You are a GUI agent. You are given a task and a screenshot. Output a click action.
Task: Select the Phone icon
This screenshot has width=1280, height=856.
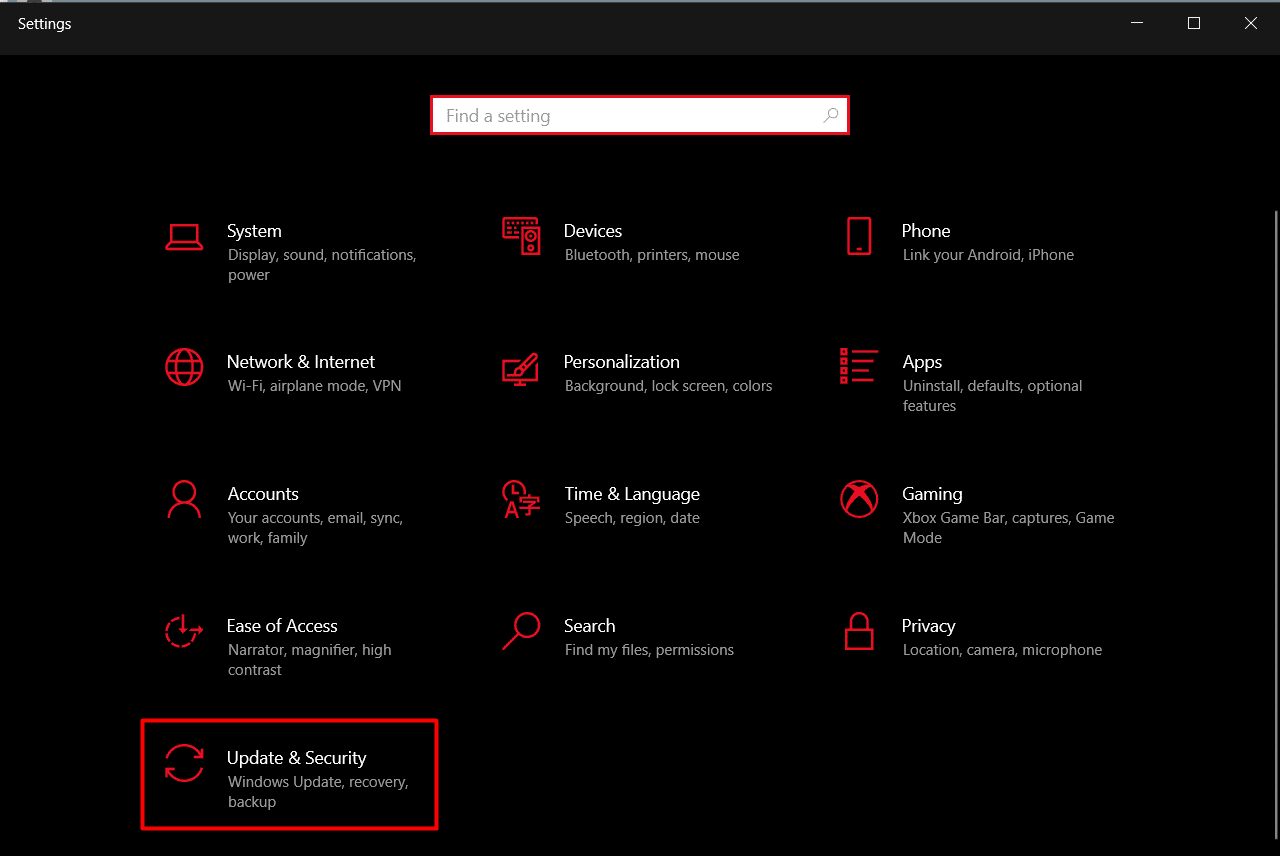(859, 236)
